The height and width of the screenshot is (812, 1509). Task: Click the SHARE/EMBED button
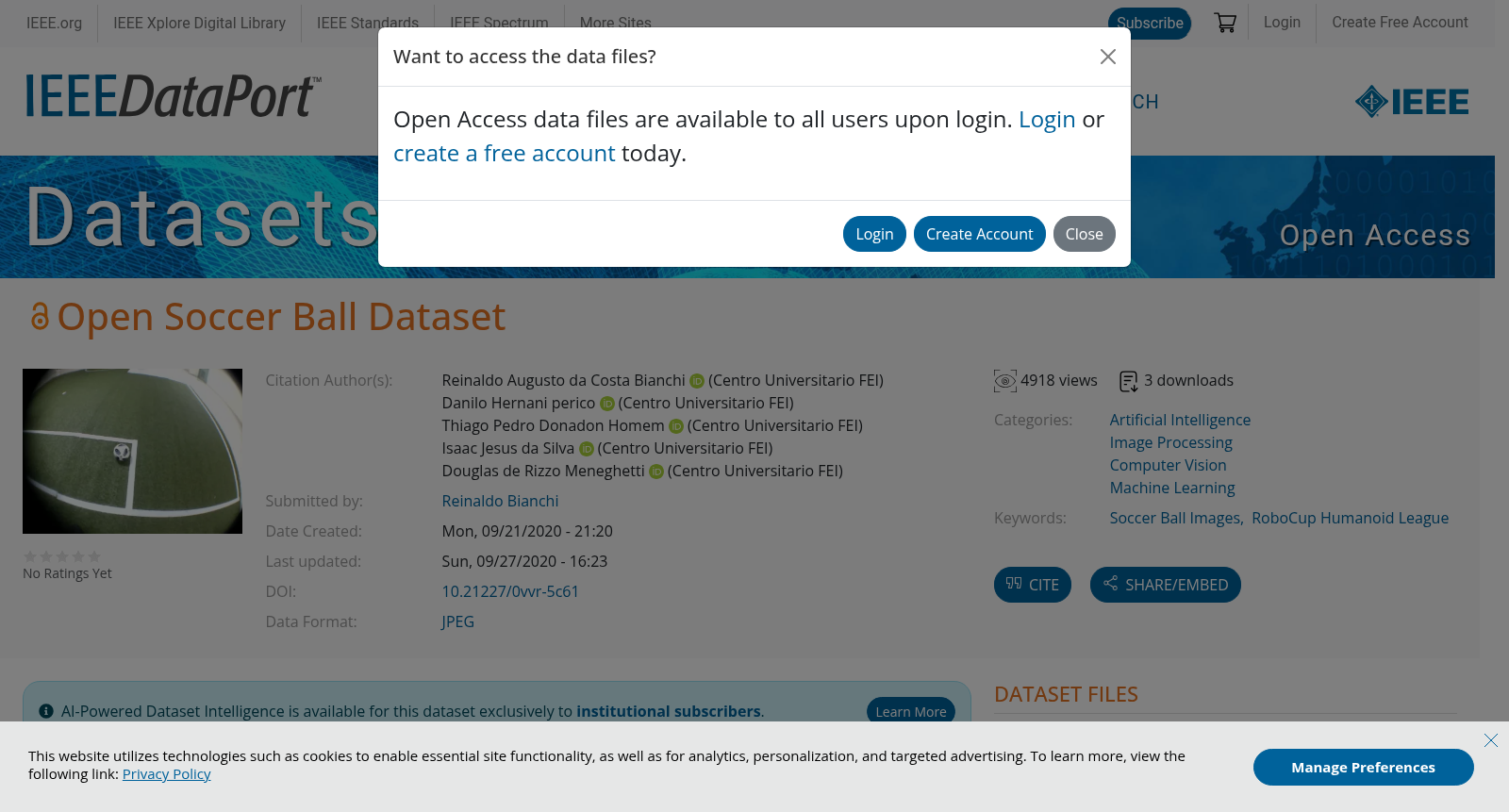click(1166, 585)
